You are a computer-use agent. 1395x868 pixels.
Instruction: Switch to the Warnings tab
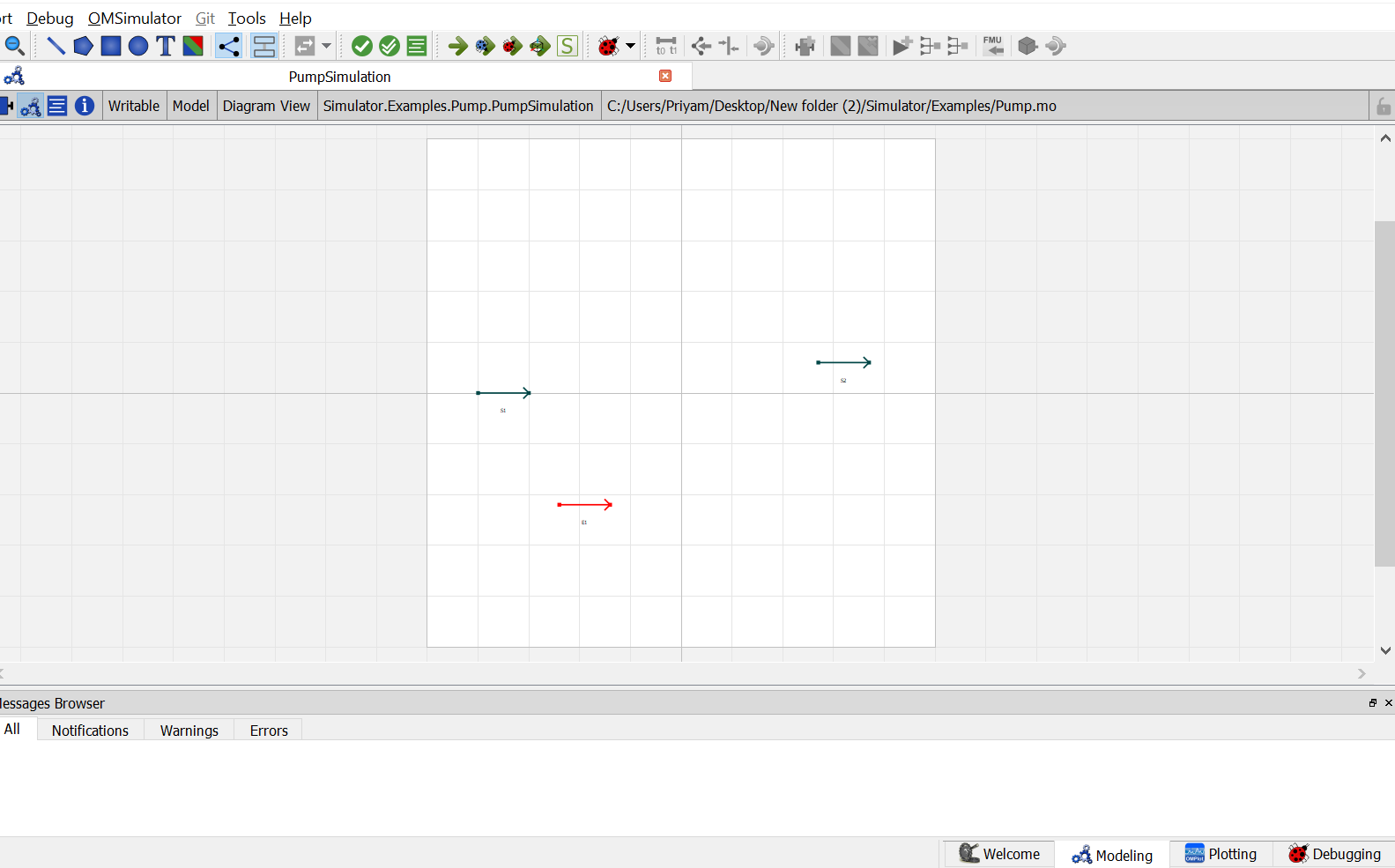189,731
